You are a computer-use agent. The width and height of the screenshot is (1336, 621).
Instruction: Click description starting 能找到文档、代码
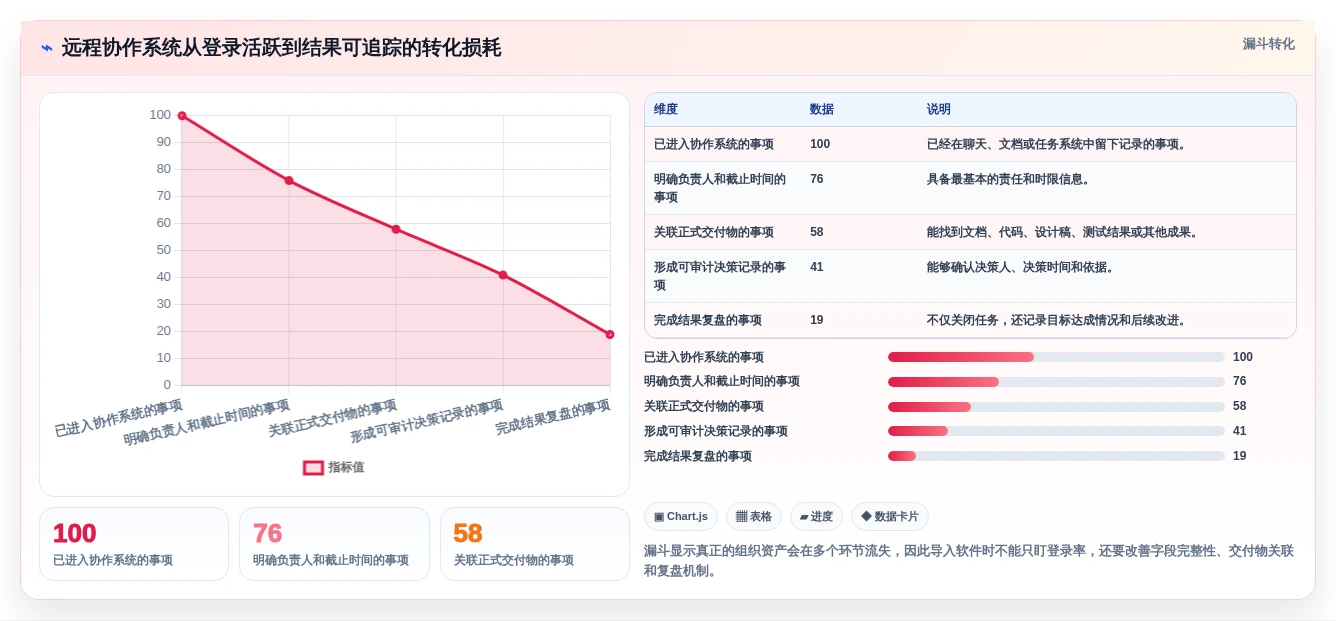(1063, 232)
